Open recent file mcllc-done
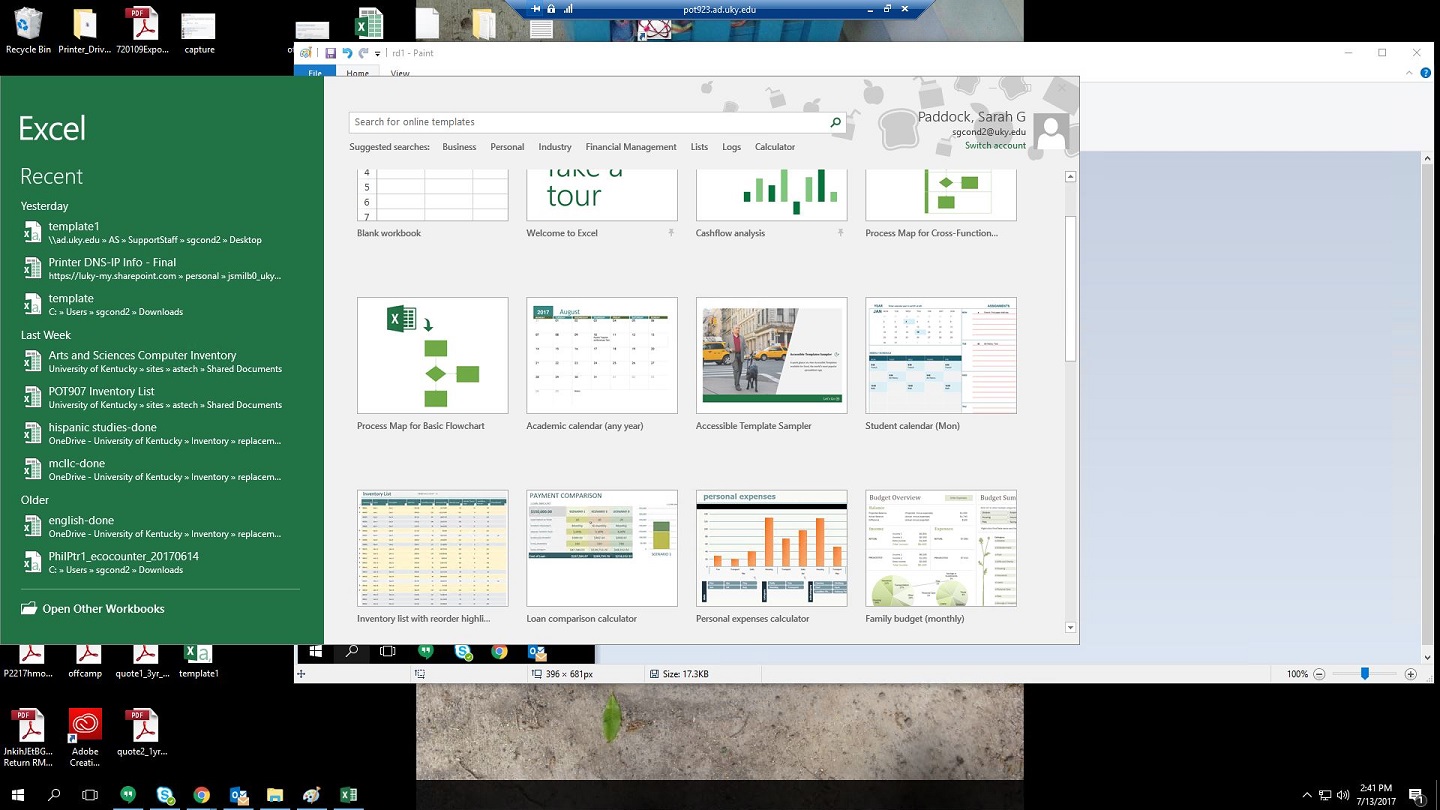 pos(160,470)
